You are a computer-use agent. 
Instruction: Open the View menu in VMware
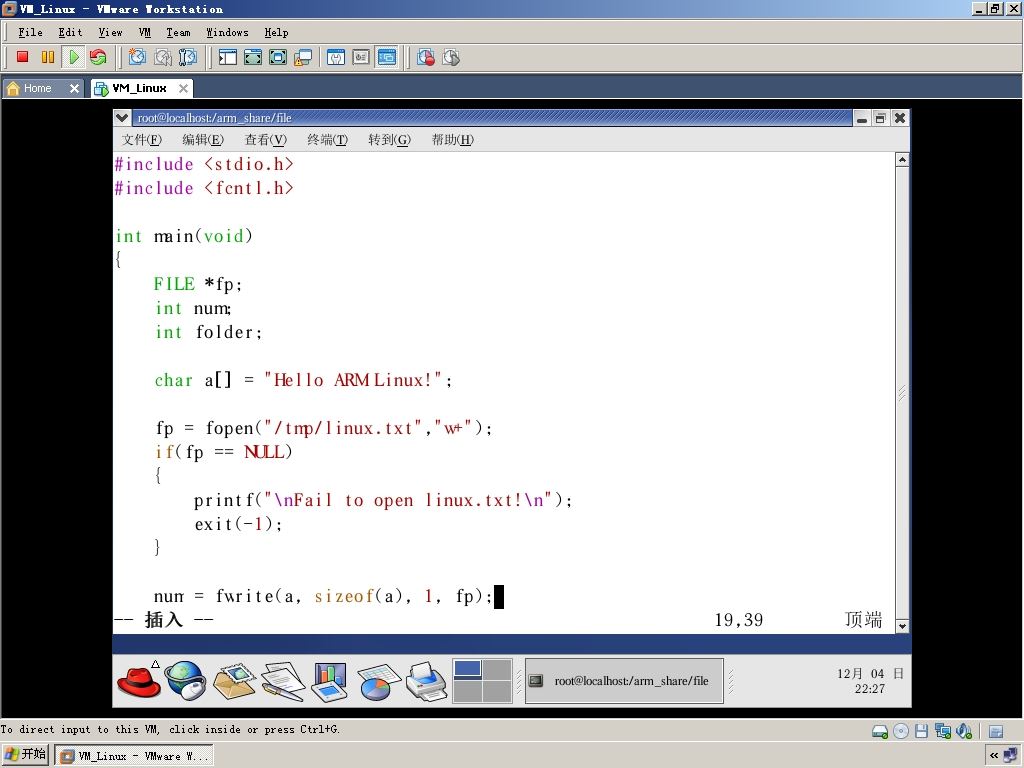[110, 33]
